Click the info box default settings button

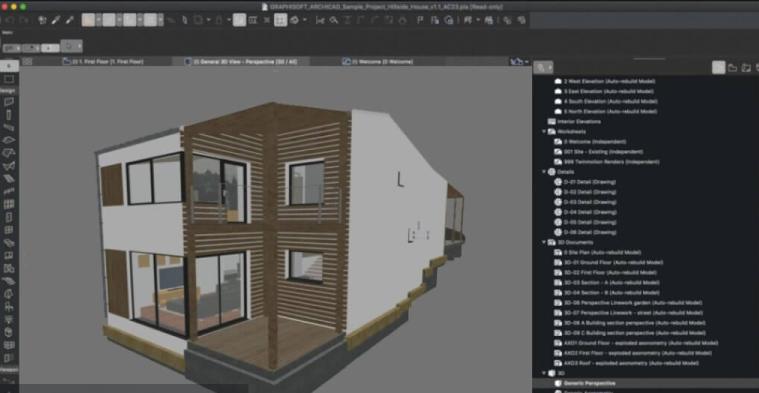tap(71, 46)
